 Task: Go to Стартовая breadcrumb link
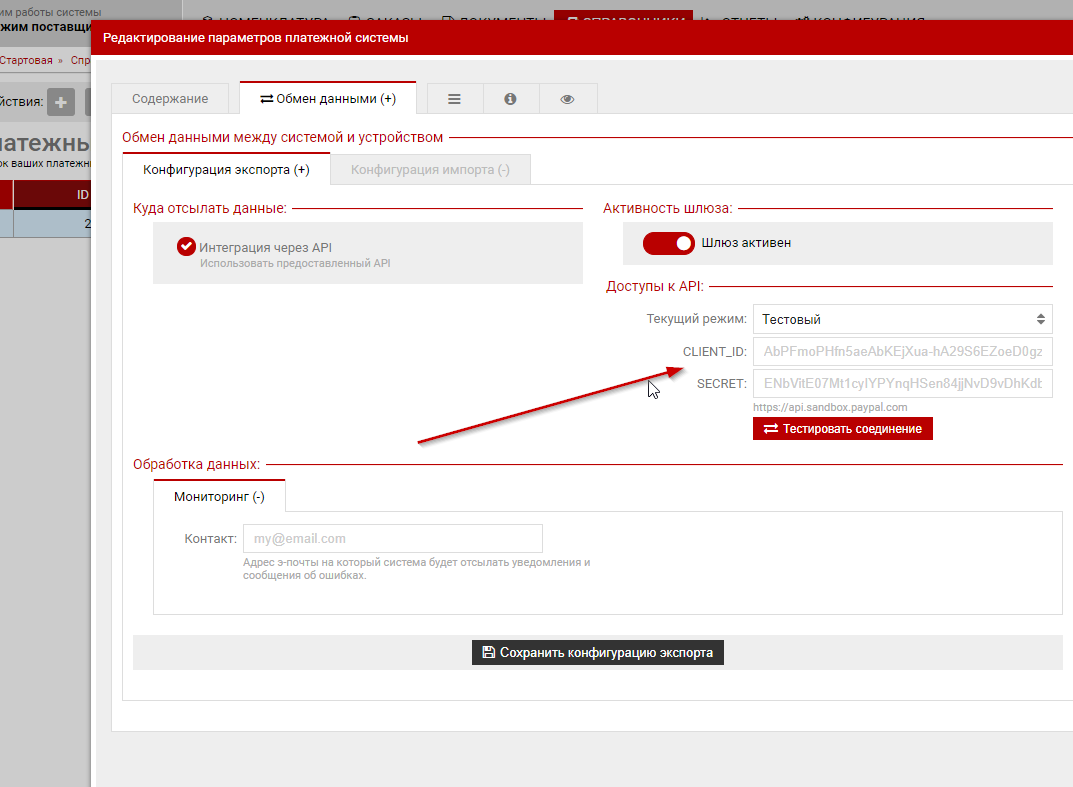tap(26, 60)
